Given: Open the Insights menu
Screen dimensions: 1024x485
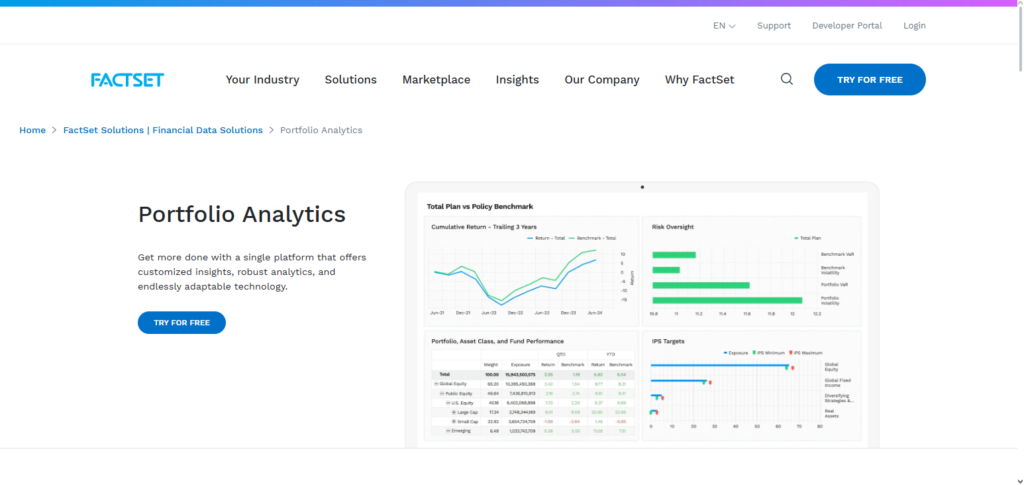Looking at the screenshot, I should click(517, 80).
